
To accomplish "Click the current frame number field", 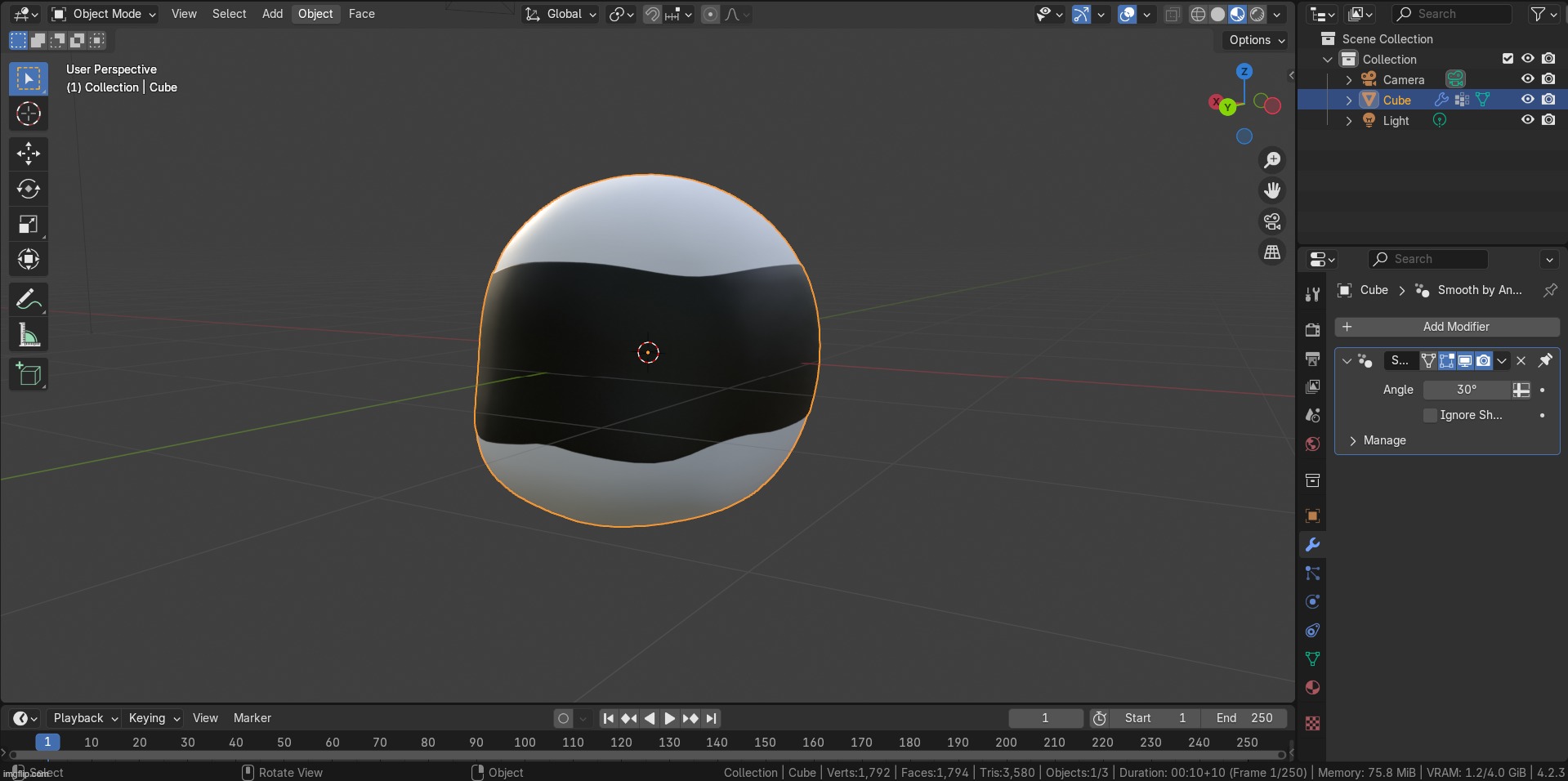I will 1045,718.
